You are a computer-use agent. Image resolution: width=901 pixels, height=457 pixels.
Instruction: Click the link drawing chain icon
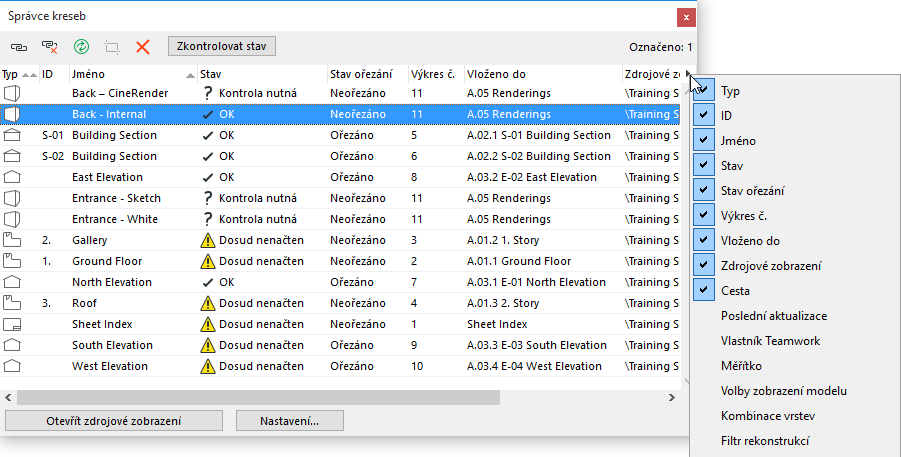(19, 46)
